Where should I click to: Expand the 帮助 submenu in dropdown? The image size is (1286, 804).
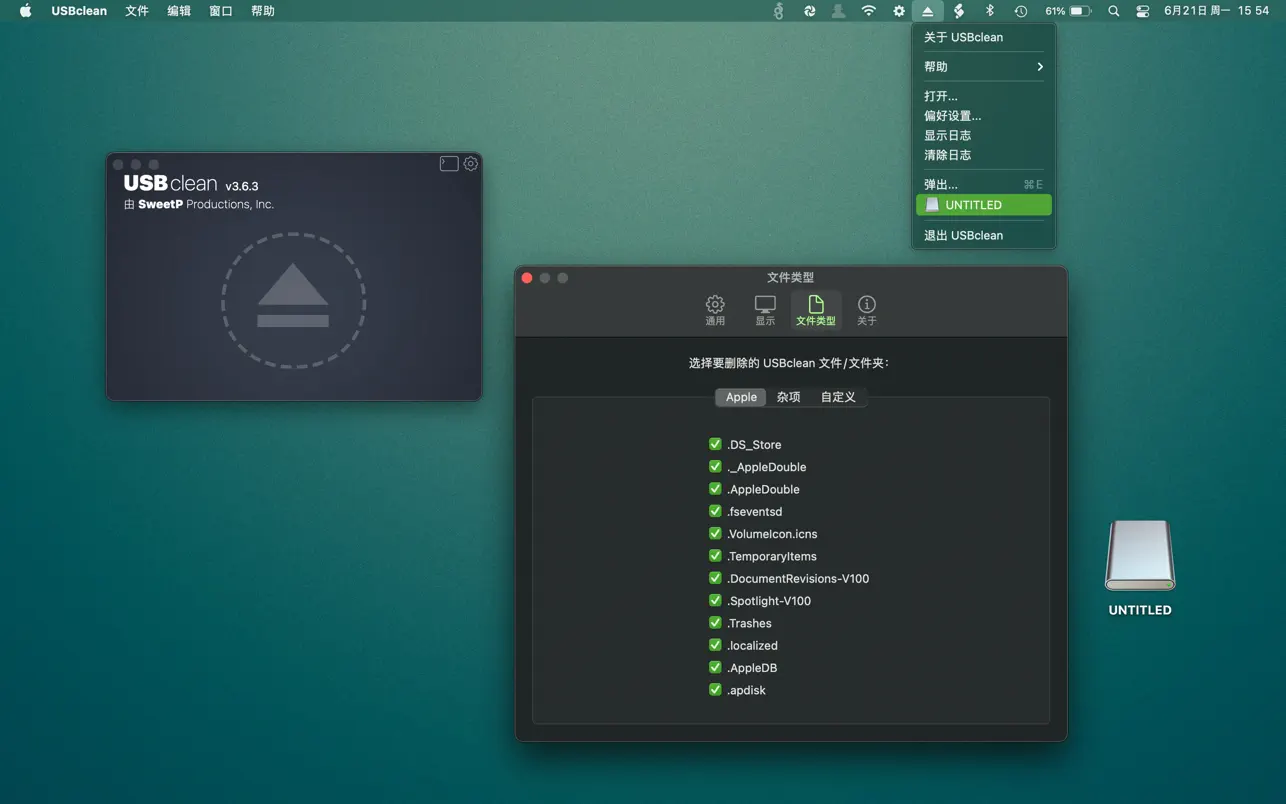point(984,67)
